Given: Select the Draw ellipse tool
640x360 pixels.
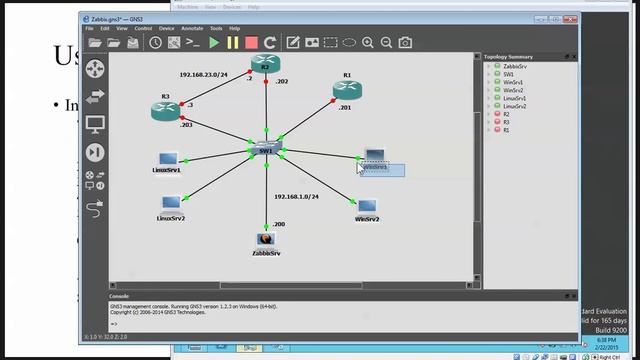Looking at the screenshot, I should 349,42.
